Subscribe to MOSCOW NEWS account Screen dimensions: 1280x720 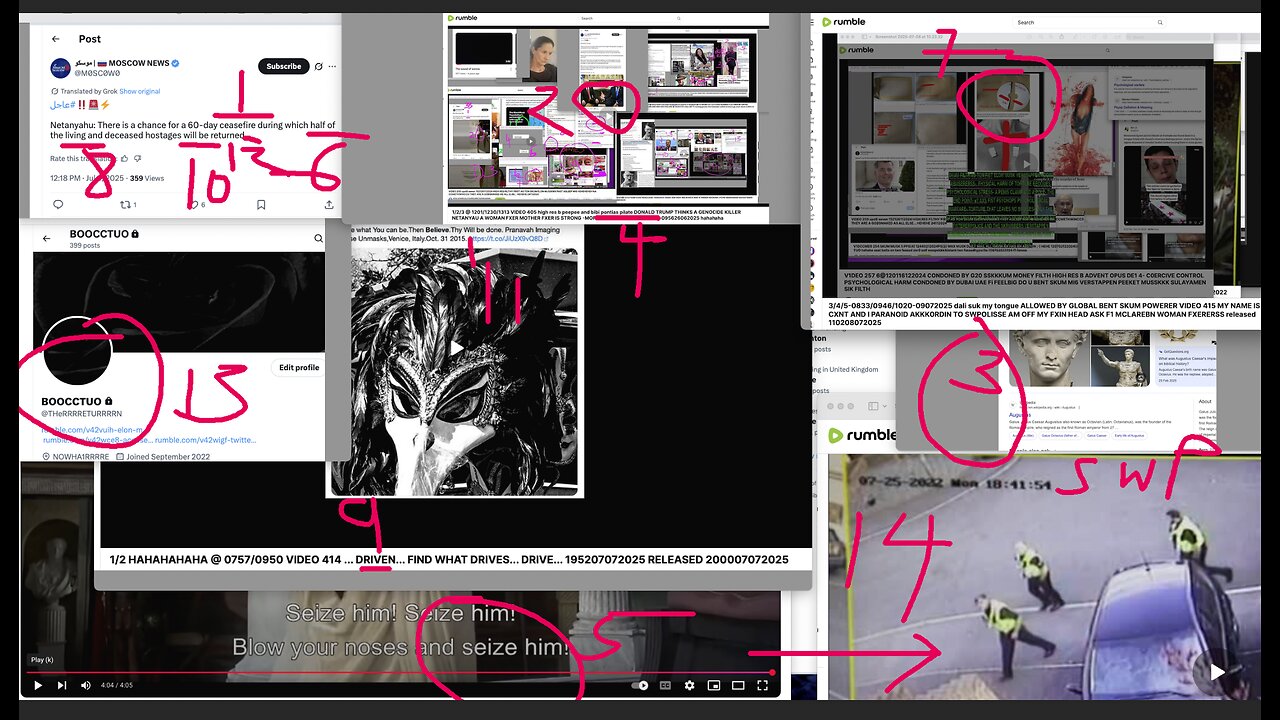pos(283,66)
